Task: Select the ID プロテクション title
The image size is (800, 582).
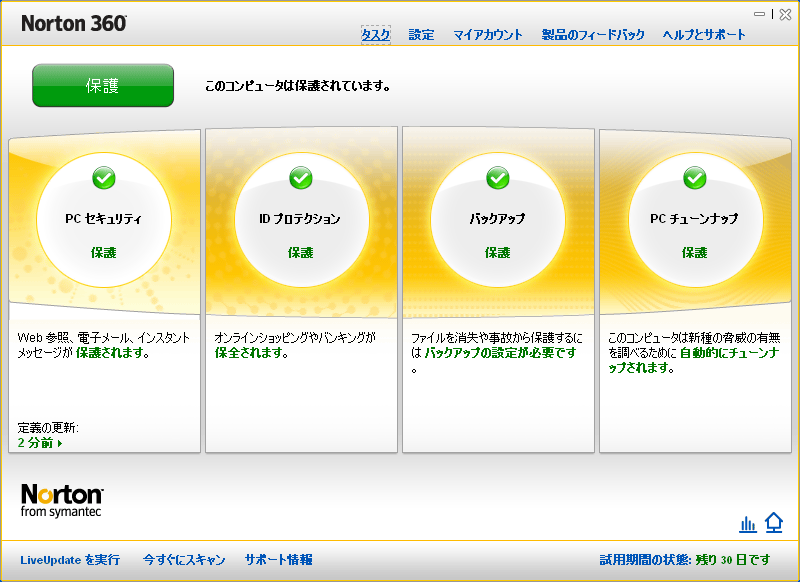Action: [300, 219]
